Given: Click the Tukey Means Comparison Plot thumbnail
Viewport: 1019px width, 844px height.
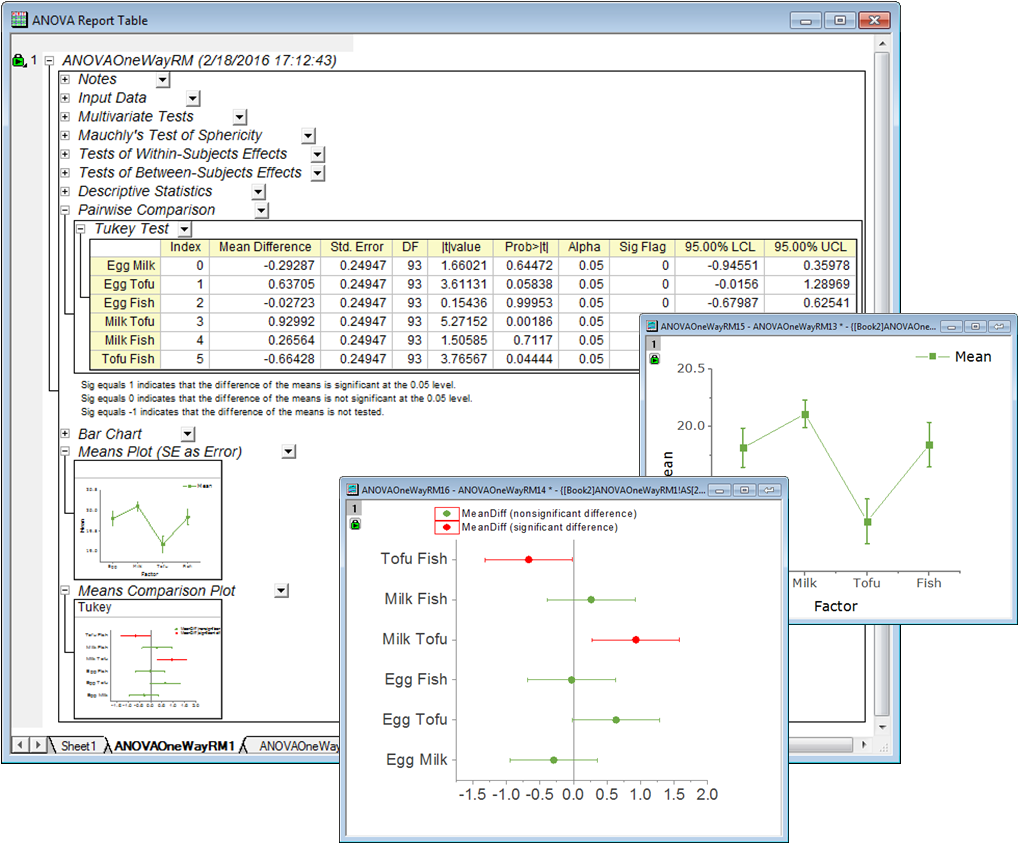Looking at the screenshot, I should pos(148,657).
